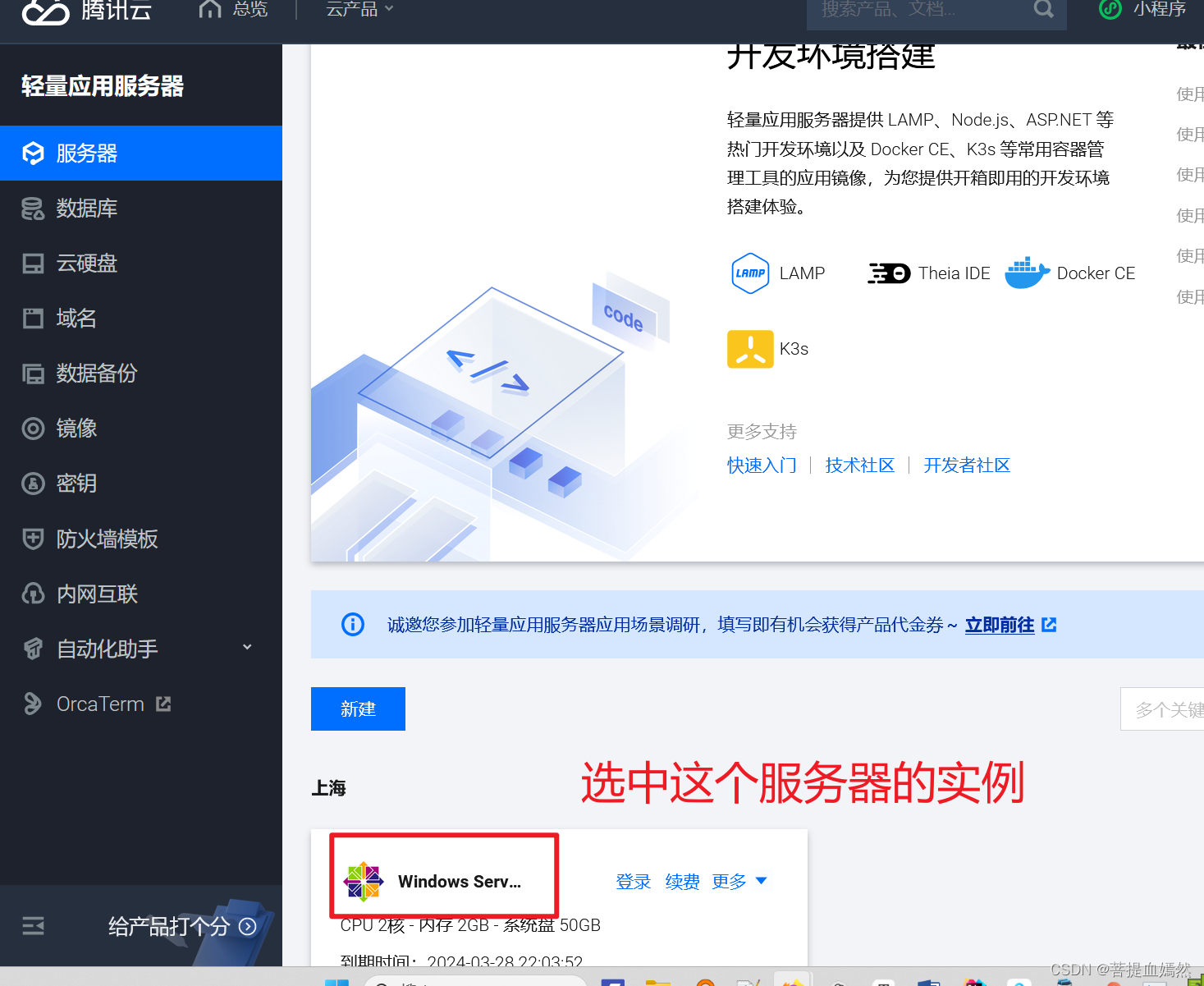Click the search magnifier icon
The width and height of the screenshot is (1204, 986).
(1043, 9)
